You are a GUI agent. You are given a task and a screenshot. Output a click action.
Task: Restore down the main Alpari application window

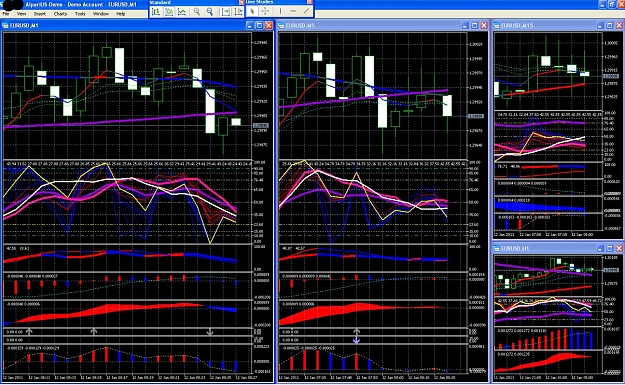click(612, 4)
